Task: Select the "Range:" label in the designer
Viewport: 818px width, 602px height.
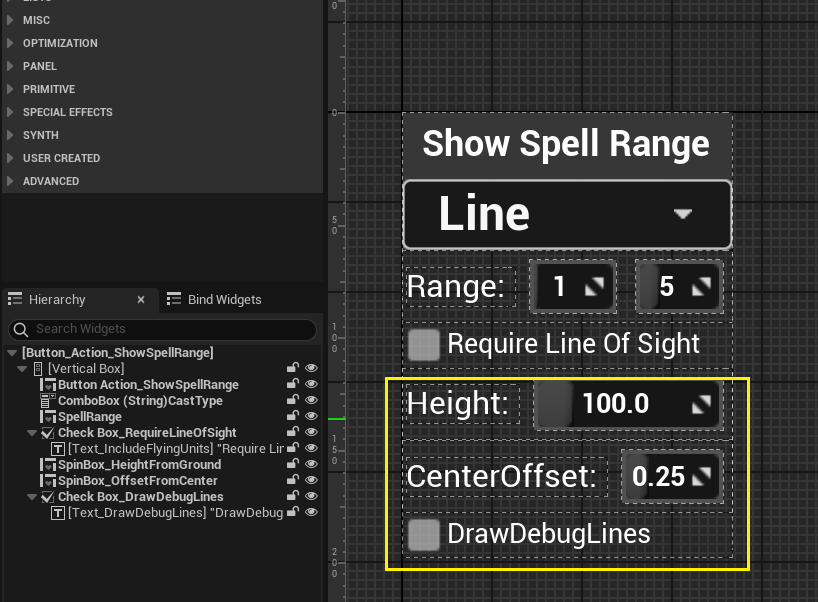Action: [x=455, y=286]
